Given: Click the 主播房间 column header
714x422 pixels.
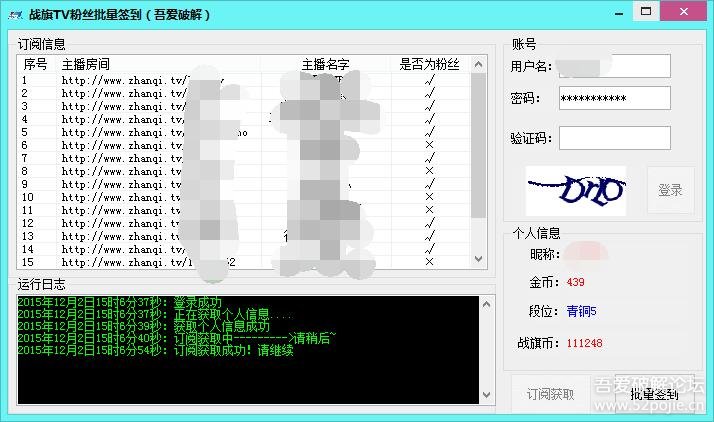Looking at the screenshot, I should point(159,64).
